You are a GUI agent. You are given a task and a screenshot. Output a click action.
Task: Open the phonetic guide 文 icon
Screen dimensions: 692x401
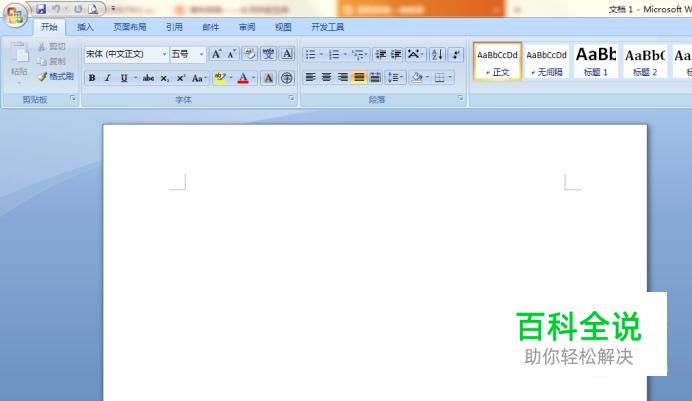coord(268,54)
